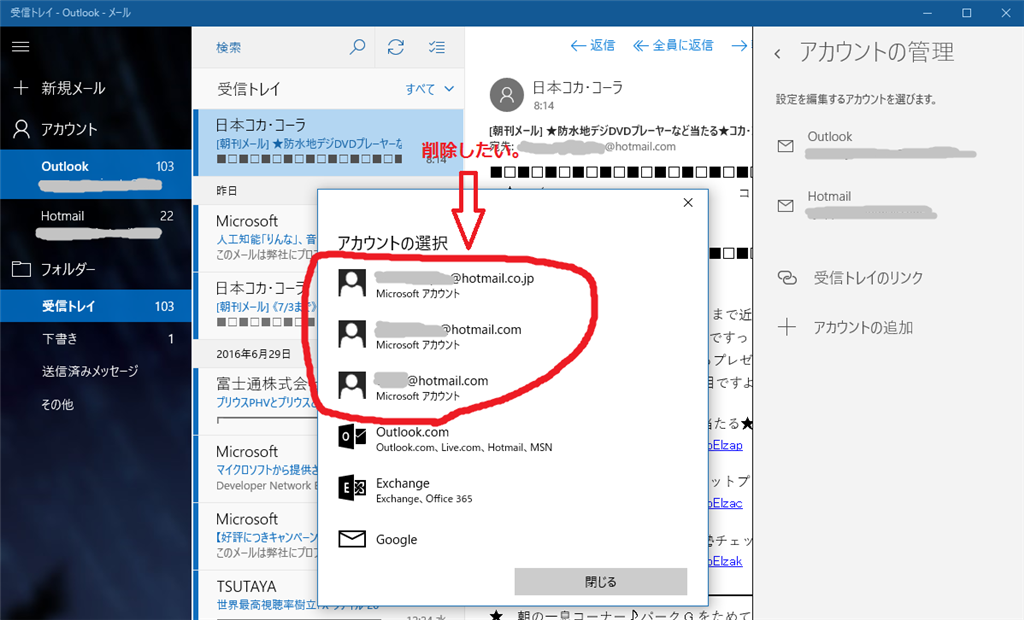Click the forward arrow next to 全員に返信

pos(740,46)
